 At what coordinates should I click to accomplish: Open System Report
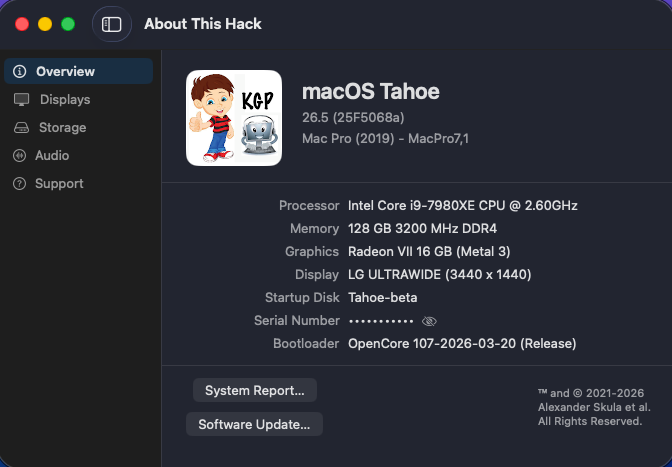255,390
